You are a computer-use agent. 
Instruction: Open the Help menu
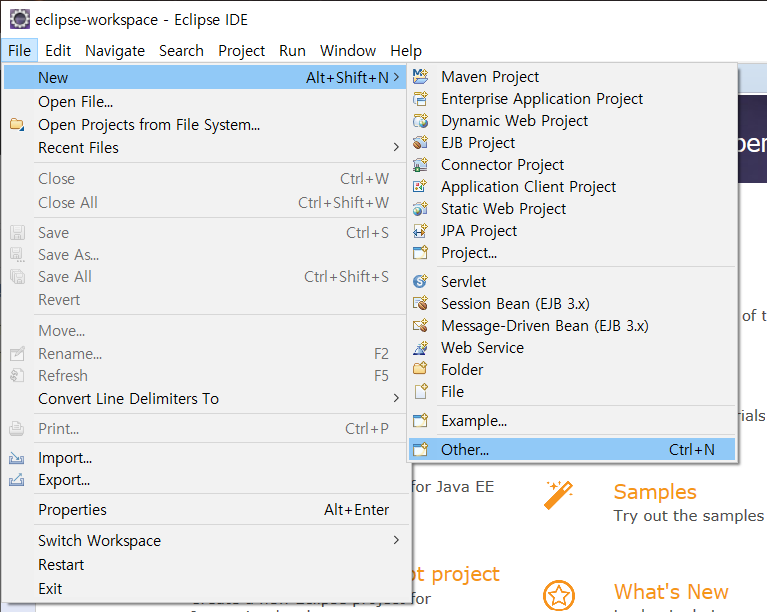coord(406,51)
